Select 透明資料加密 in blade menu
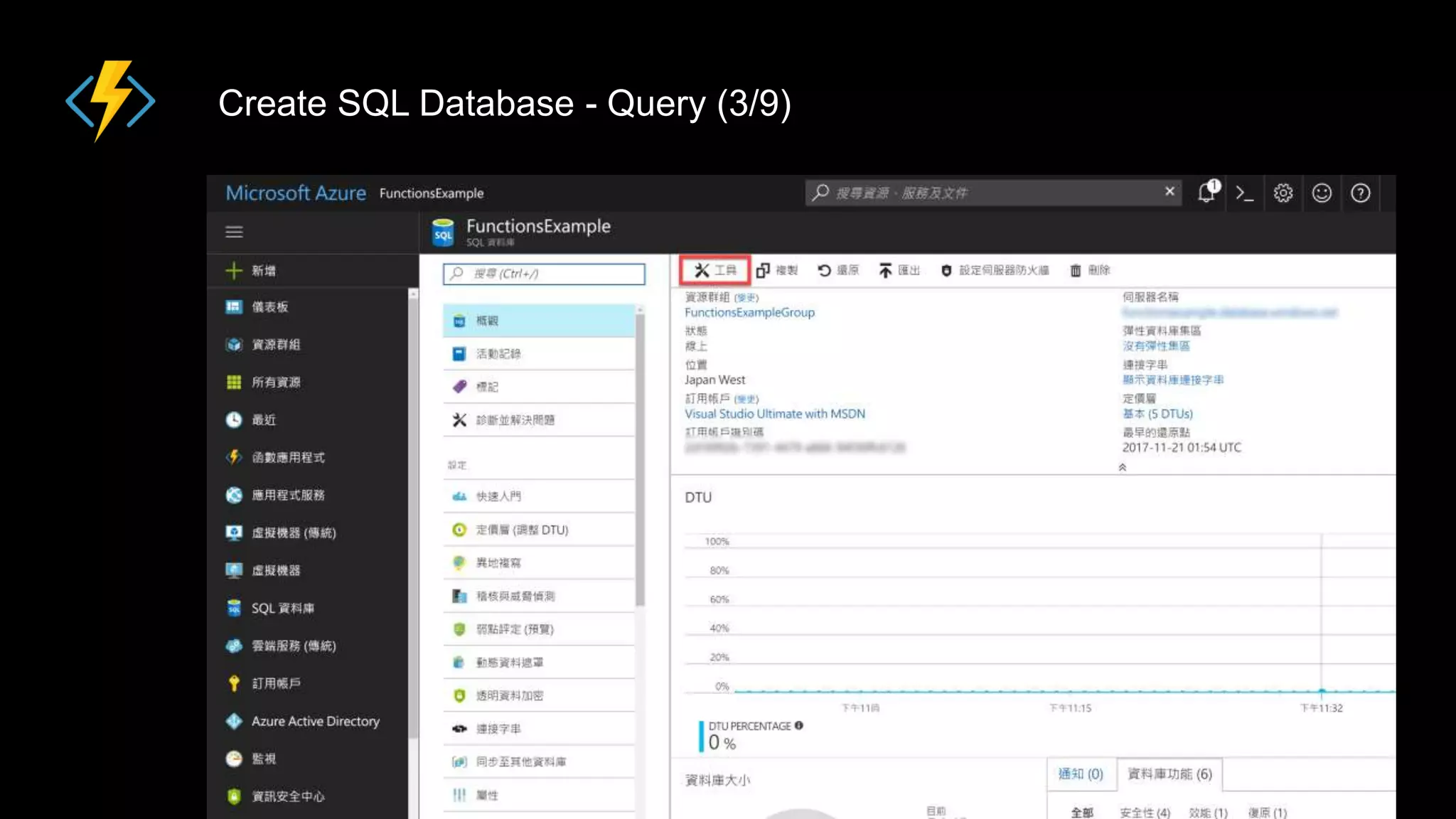Image resolution: width=1456 pixels, height=819 pixels. pos(539,695)
